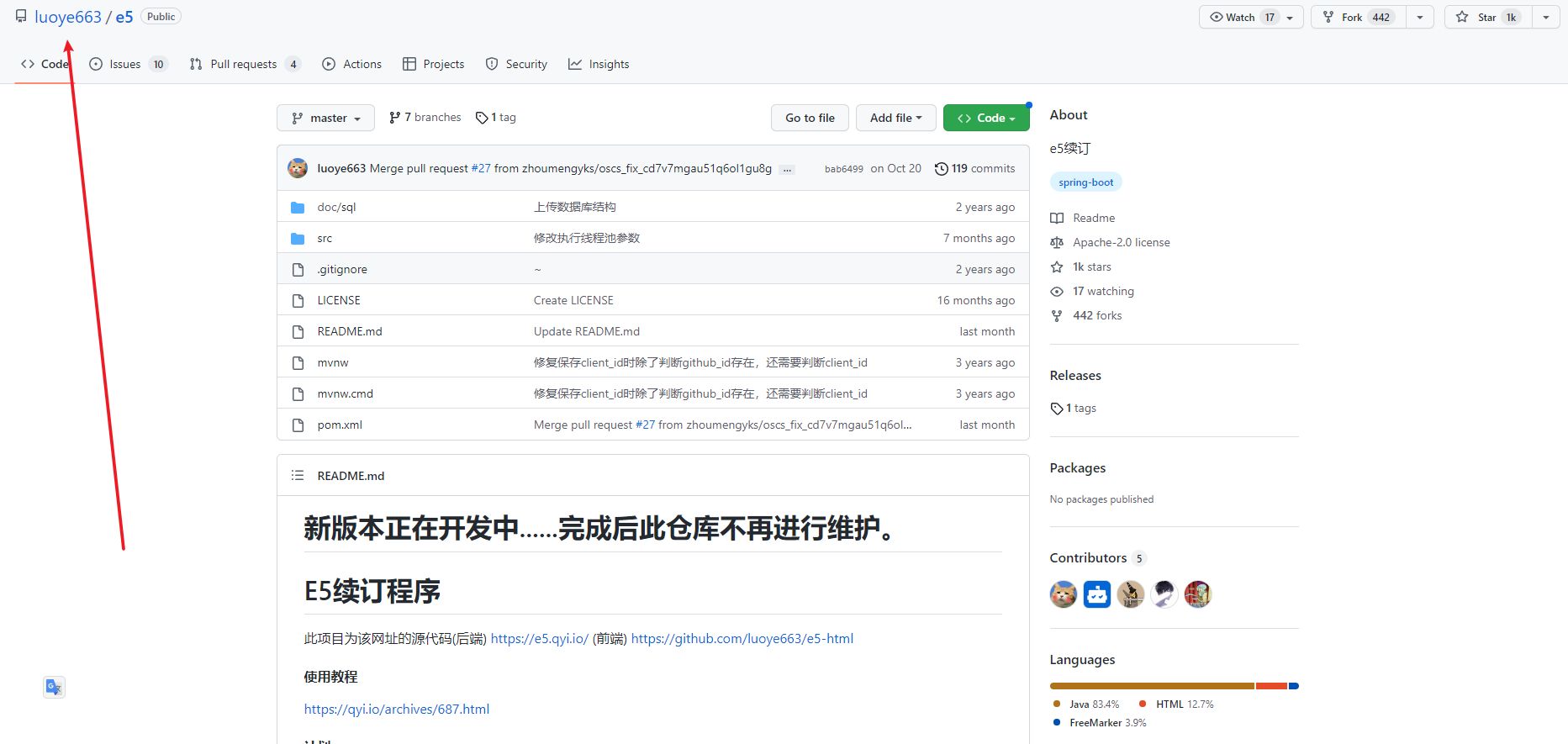This screenshot has width=1568, height=744.
Task: Switch to the Code tab
Action: (45, 64)
